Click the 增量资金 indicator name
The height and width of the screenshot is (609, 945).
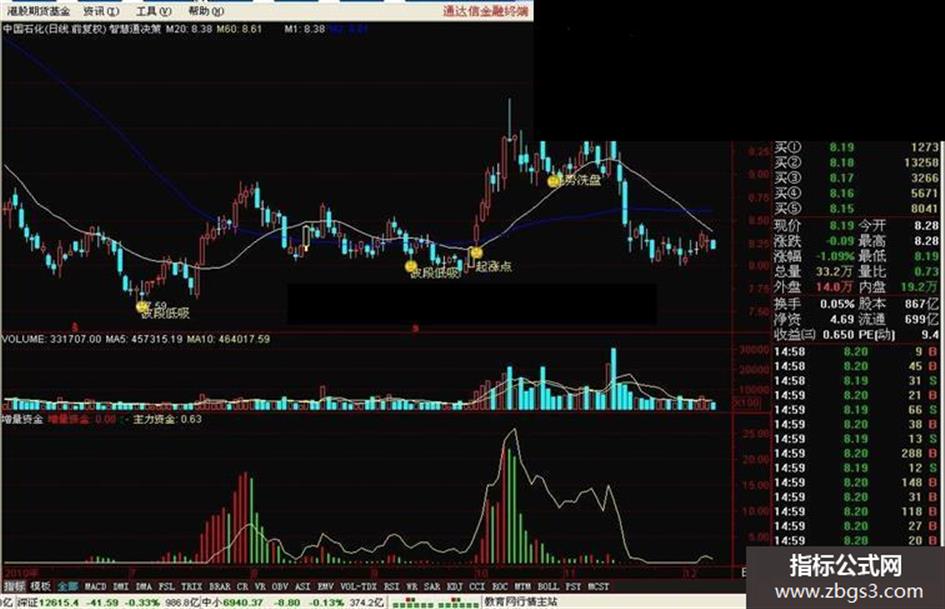coord(22,419)
